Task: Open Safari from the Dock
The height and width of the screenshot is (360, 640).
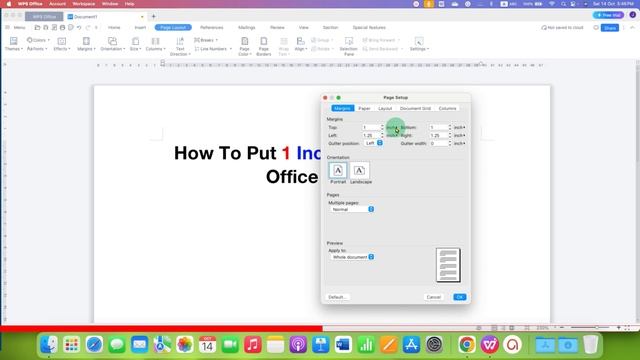Action: click(x=94, y=345)
